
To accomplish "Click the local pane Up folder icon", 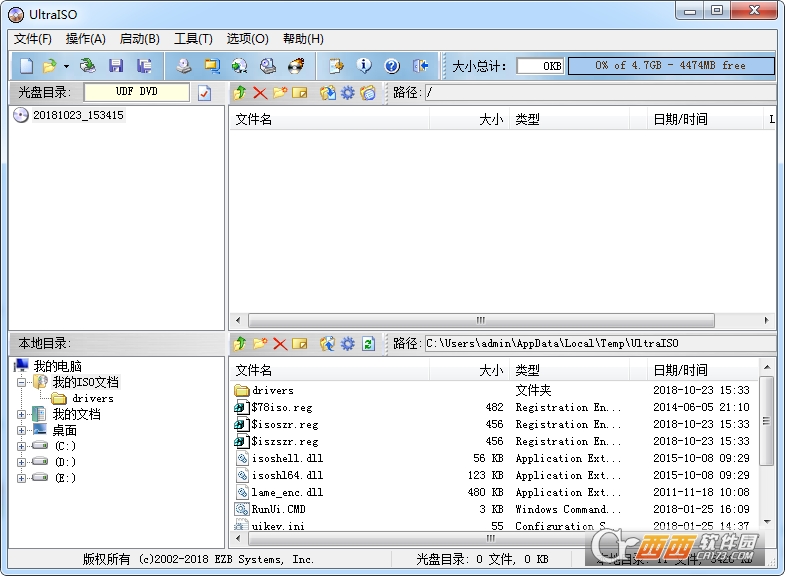I will coord(240,344).
